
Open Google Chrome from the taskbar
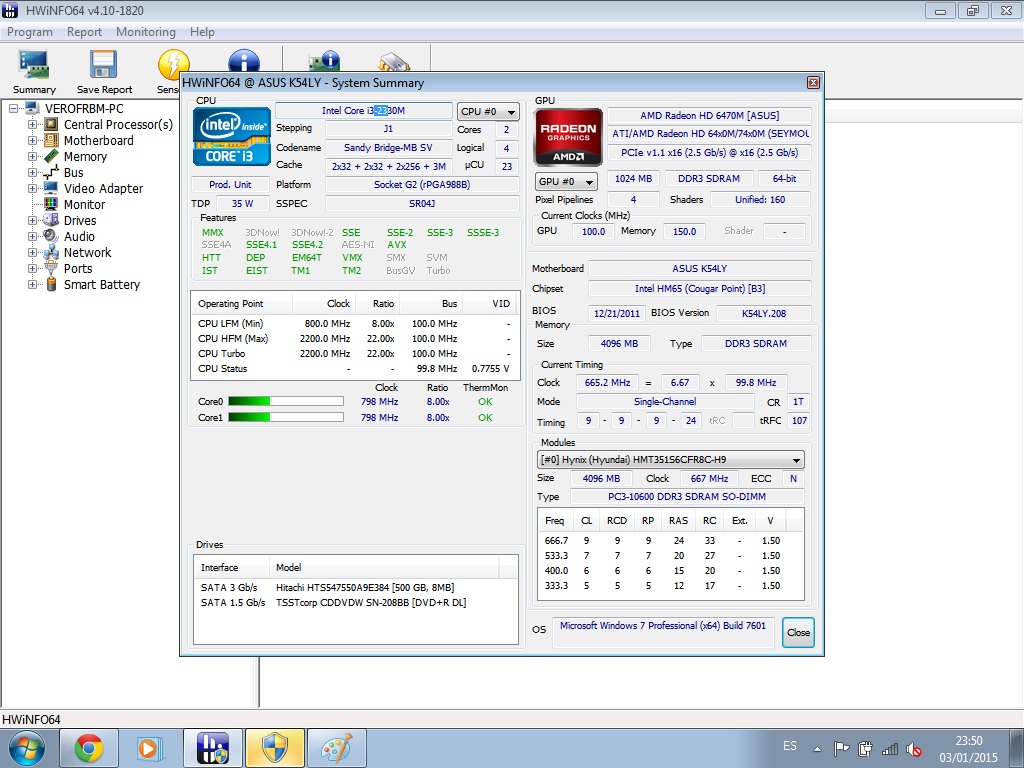pyautogui.click(x=89, y=748)
